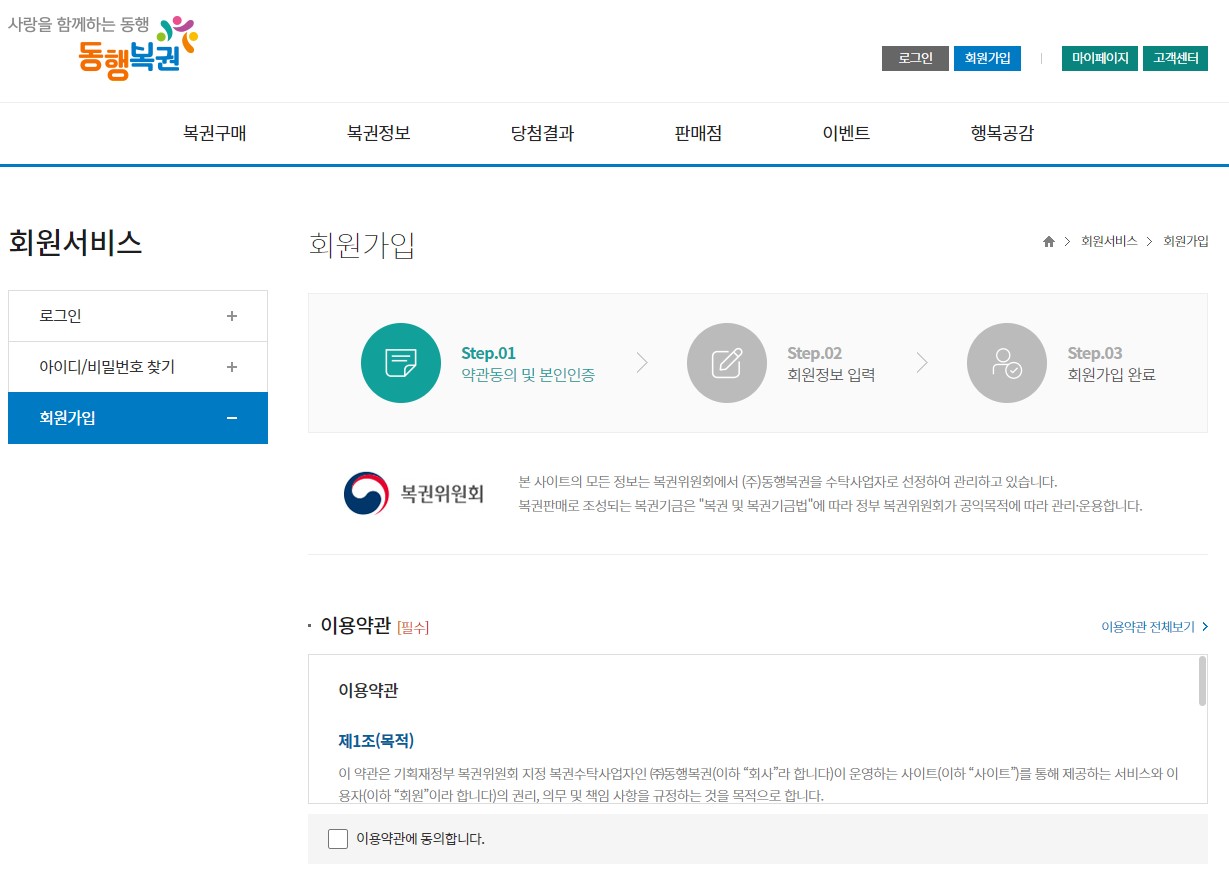Select 판매점 from the navigation bar
Viewport: 1229px width, 879px height.
click(700, 133)
